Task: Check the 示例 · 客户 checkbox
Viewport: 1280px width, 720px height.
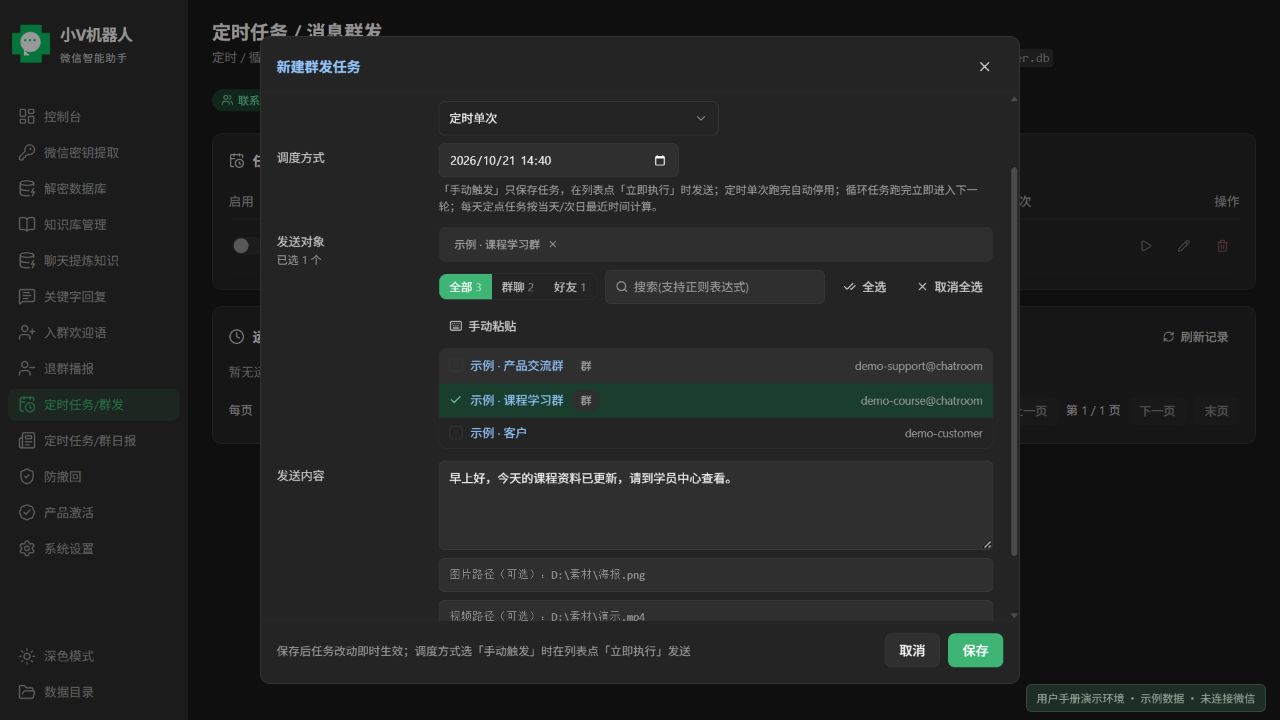Action: pyautogui.click(x=456, y=433)
